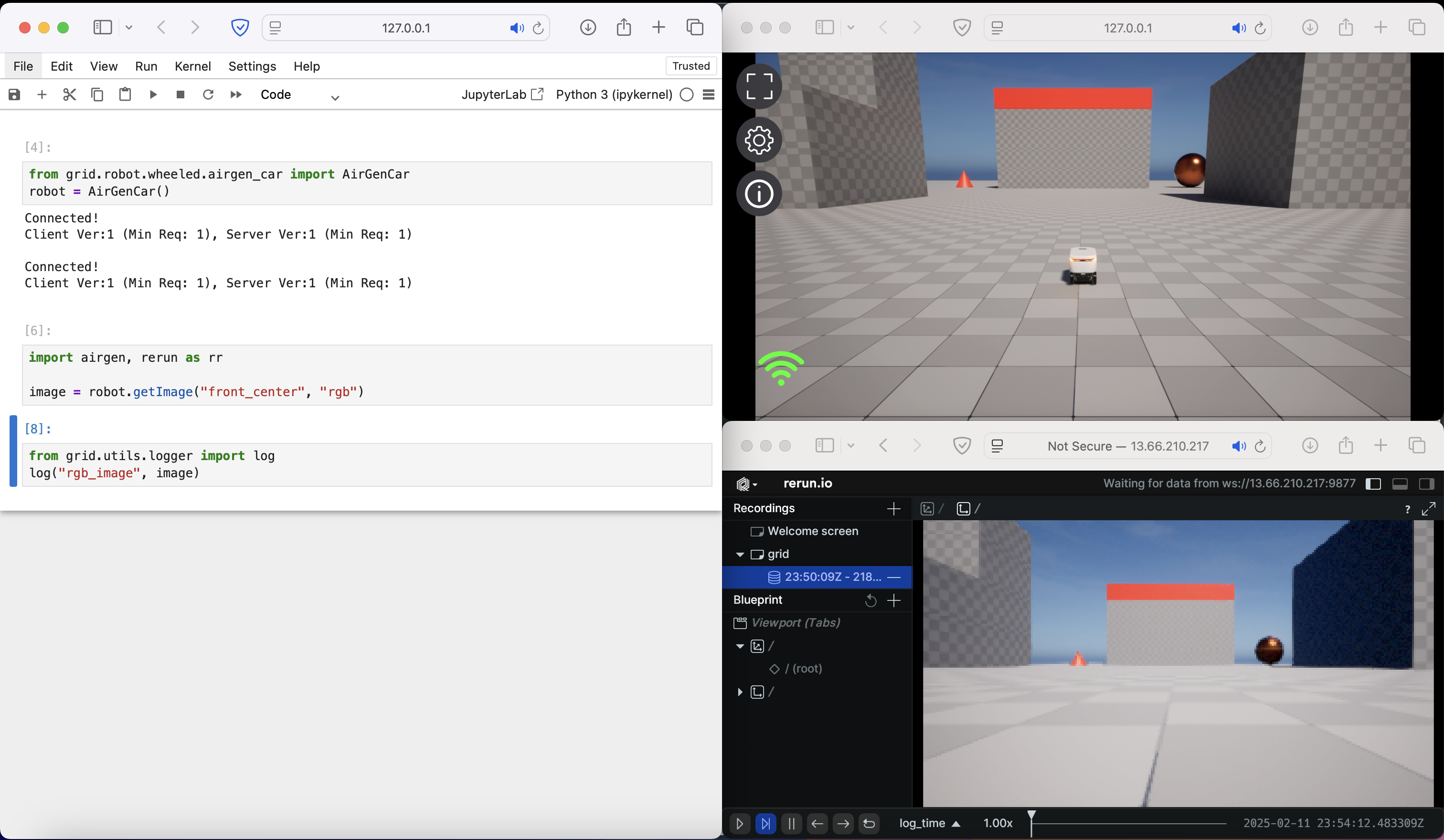The width and height of the screenshot is (1444, 840).
Task: Restart kernel and run all cells
Action: tap(235, 94)
